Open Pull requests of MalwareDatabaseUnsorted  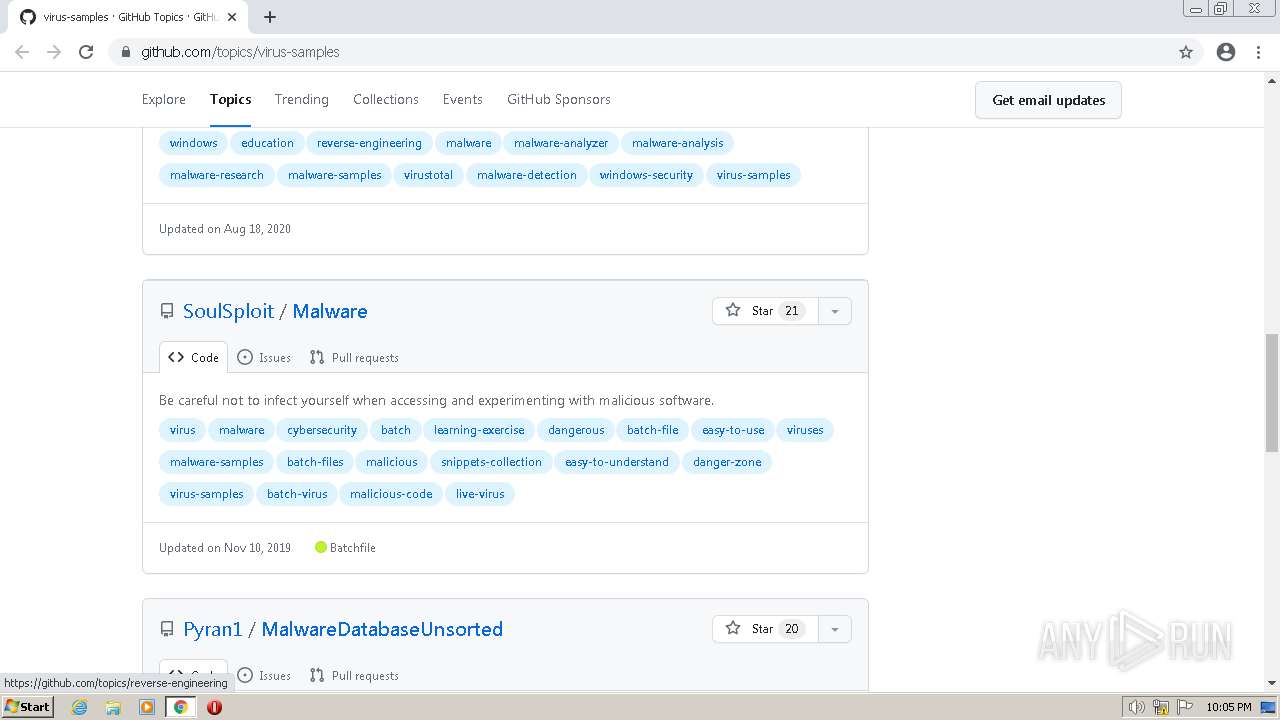354,675
